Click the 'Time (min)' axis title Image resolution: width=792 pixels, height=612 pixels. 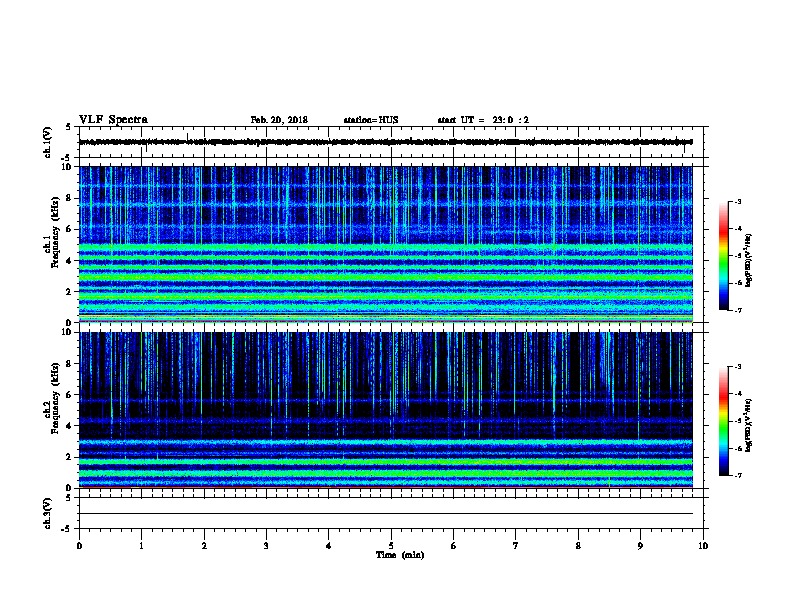400,555
